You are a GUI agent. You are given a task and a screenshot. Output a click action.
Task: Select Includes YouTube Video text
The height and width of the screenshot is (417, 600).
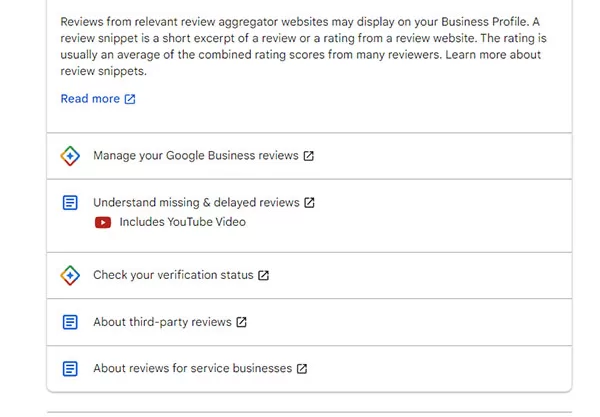click(x=183, y=222)
